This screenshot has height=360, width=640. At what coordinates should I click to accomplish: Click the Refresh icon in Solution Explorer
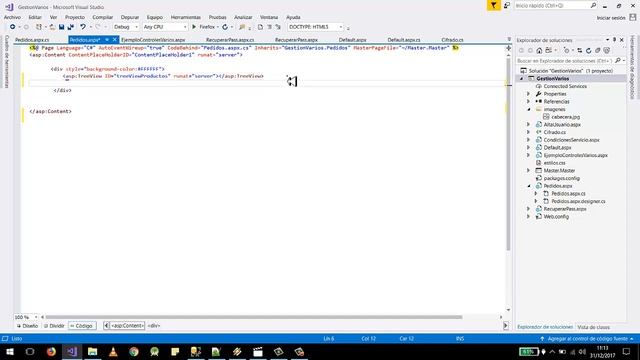[x=588, y=51]
